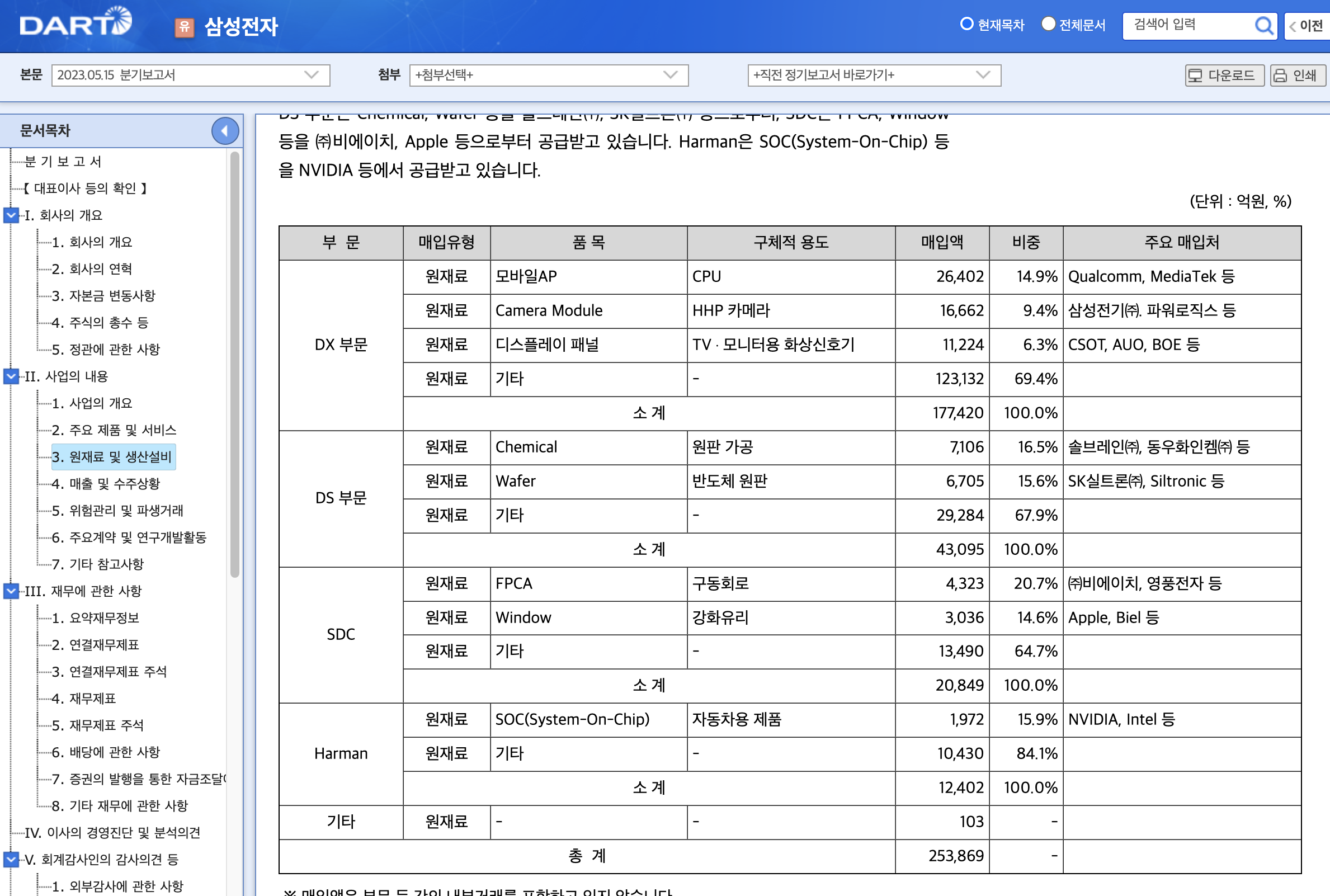Collapse the II. 사업의 내용 tree section
Image resolution: width=1330 pixels, height=896 pixels.
tap(10, 376)
